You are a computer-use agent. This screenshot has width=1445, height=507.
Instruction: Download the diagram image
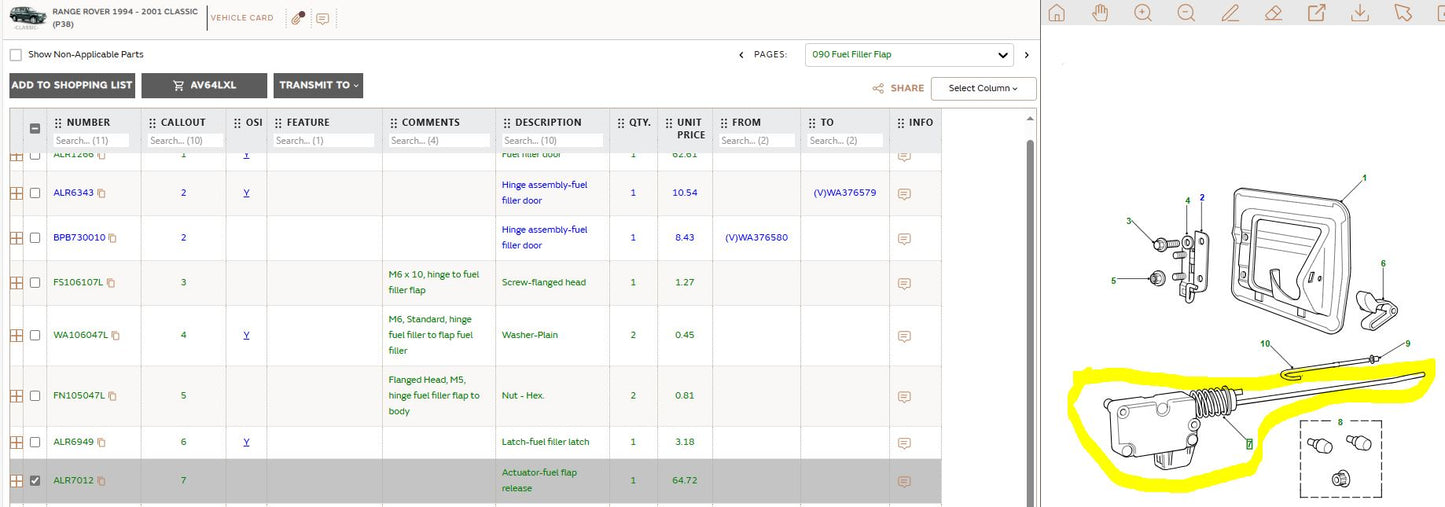click(x=1360, y=13)
